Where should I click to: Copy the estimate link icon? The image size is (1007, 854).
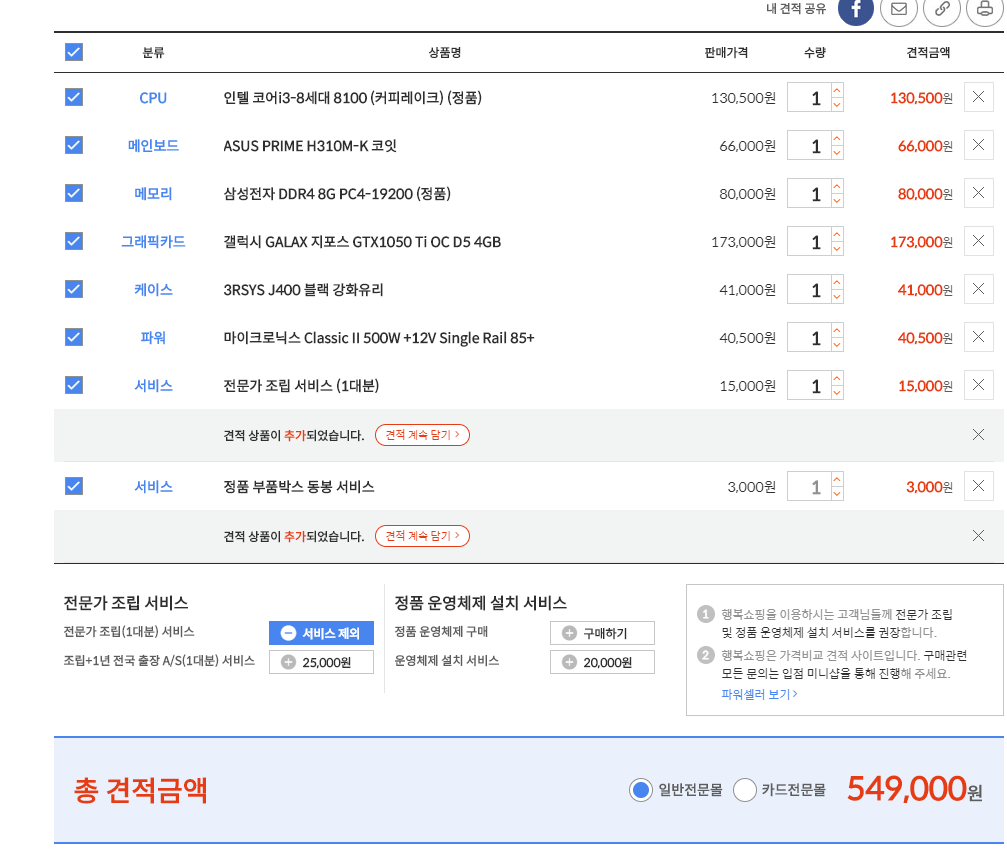click(x=941, y=9)
